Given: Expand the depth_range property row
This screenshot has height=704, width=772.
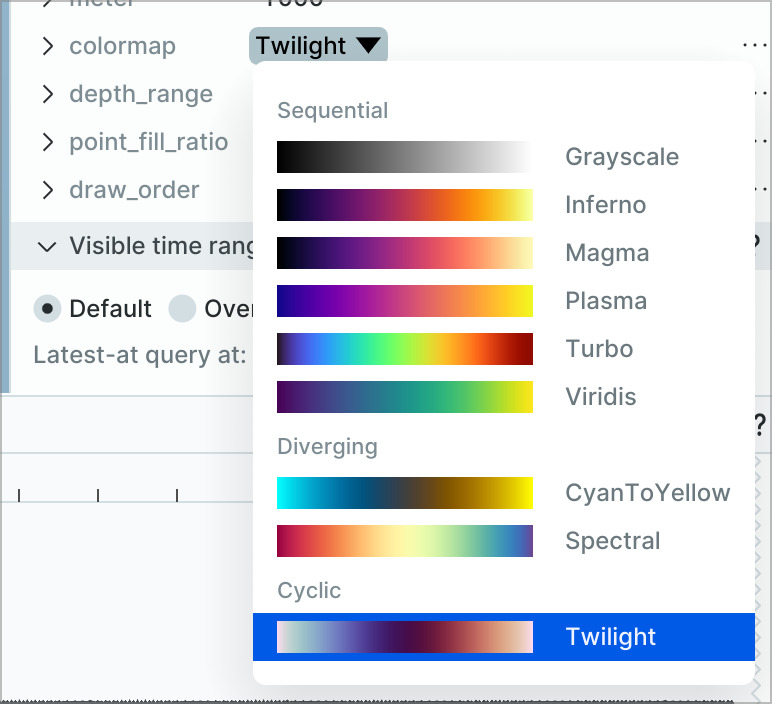Looking at the screenshot, I should 47,94.
